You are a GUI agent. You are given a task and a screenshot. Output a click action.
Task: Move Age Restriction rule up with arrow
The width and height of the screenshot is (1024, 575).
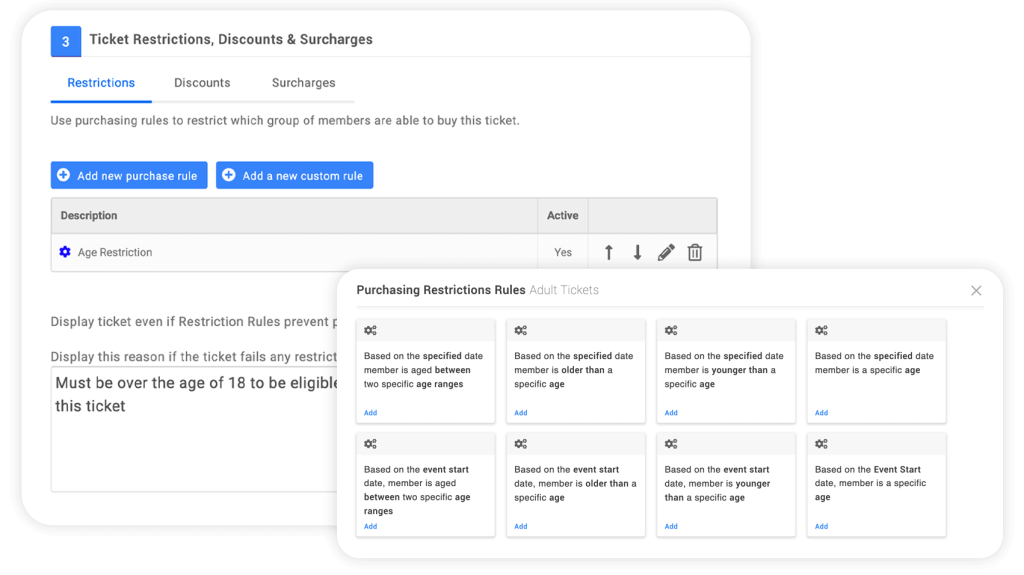(609, 252)
